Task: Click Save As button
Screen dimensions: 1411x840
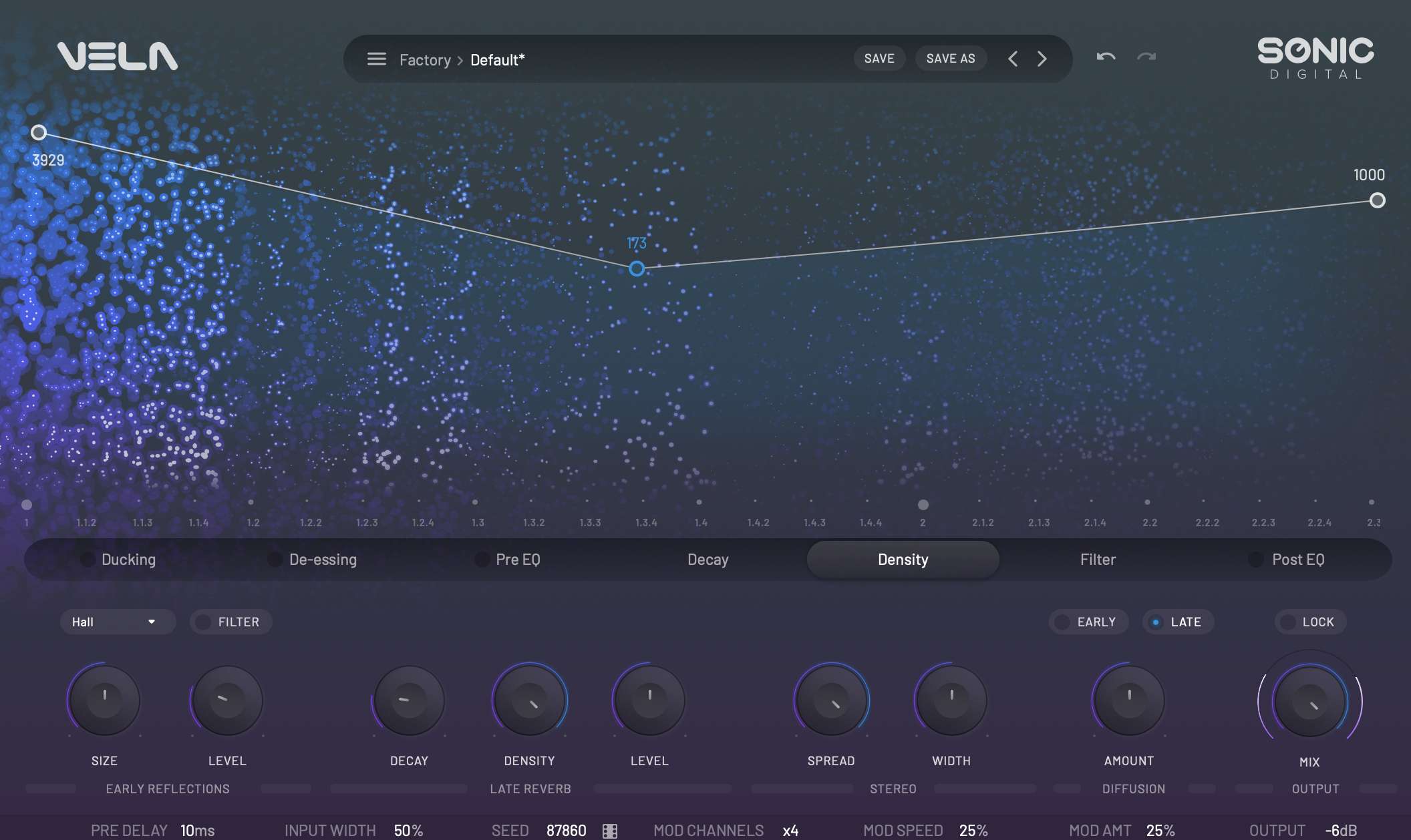Action: pyautogui.click(x=951, y=59)
